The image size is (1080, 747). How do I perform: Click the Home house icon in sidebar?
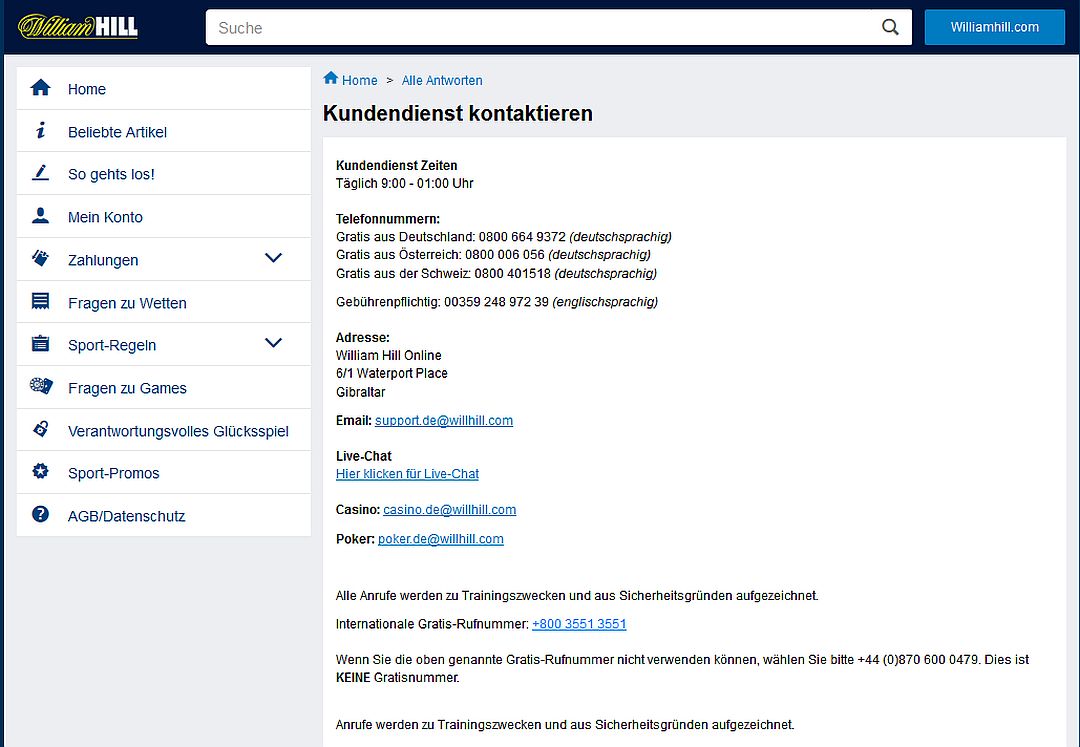(41, 87)
